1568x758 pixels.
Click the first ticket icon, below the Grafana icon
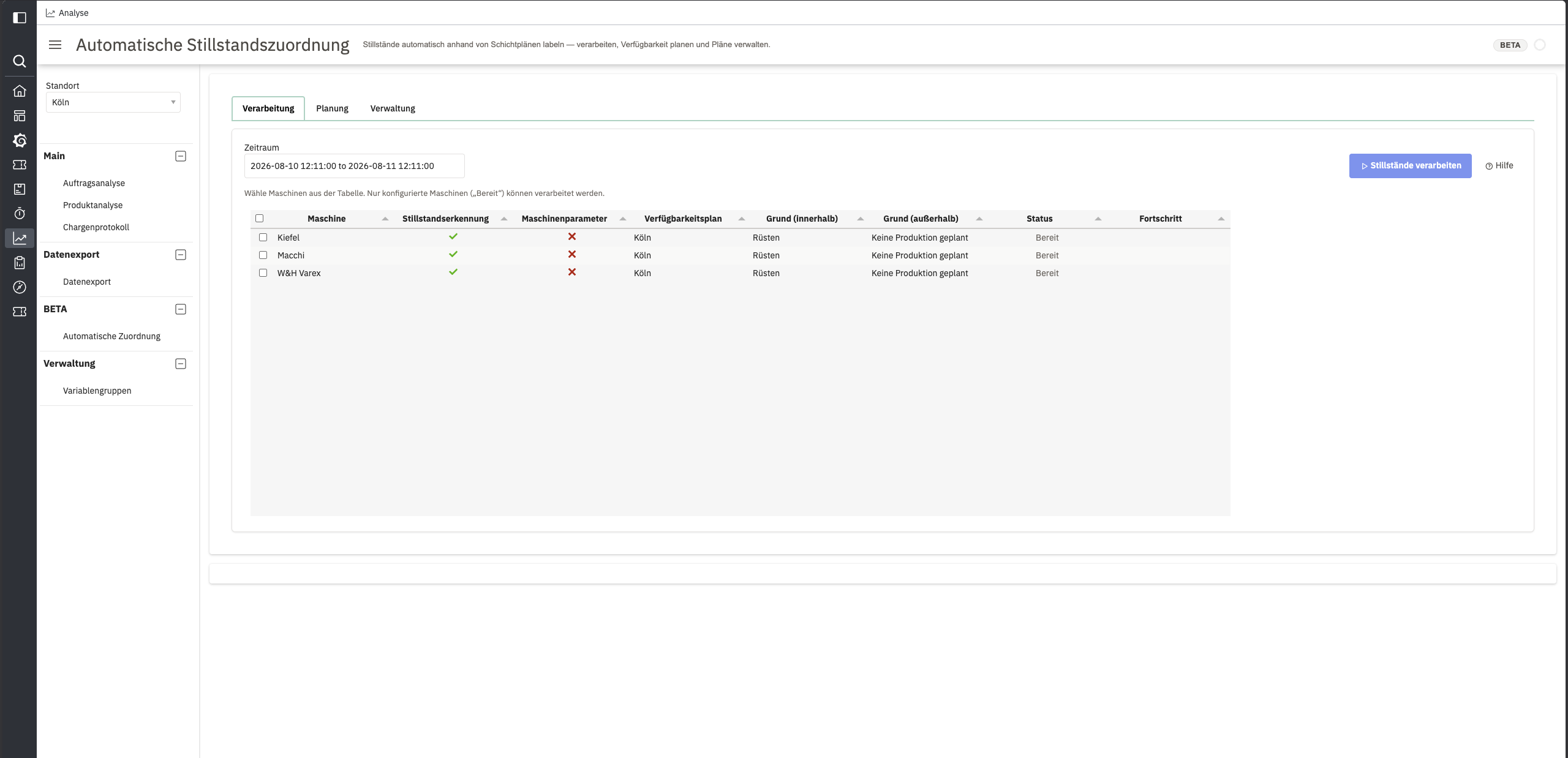coord(20,165)
